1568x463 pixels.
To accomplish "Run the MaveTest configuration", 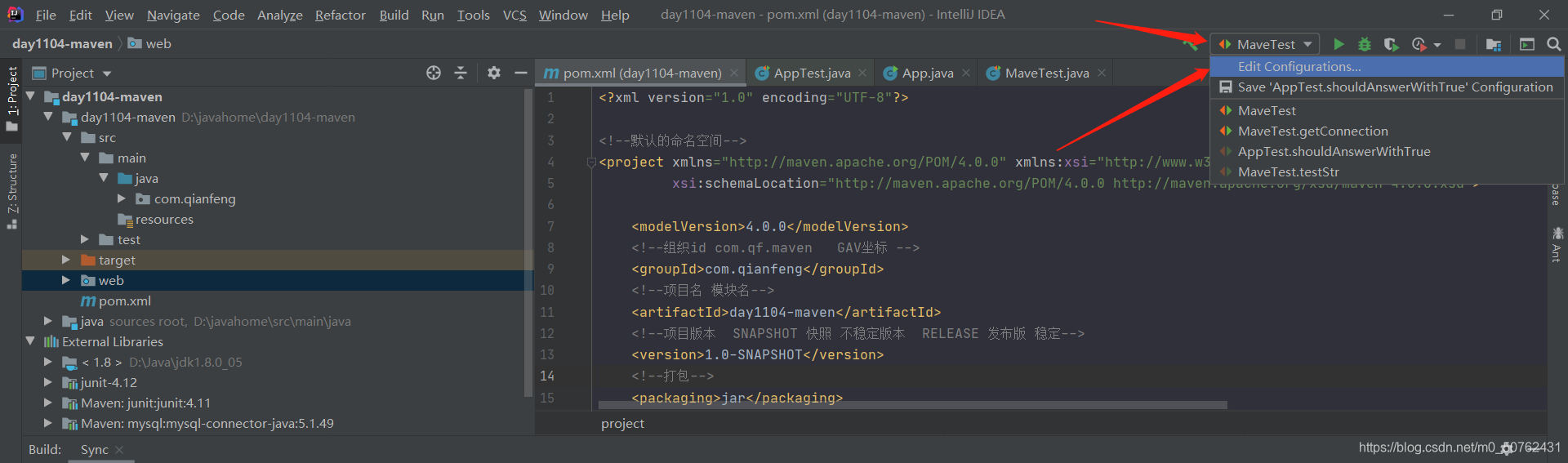I will click(1339, 44).
